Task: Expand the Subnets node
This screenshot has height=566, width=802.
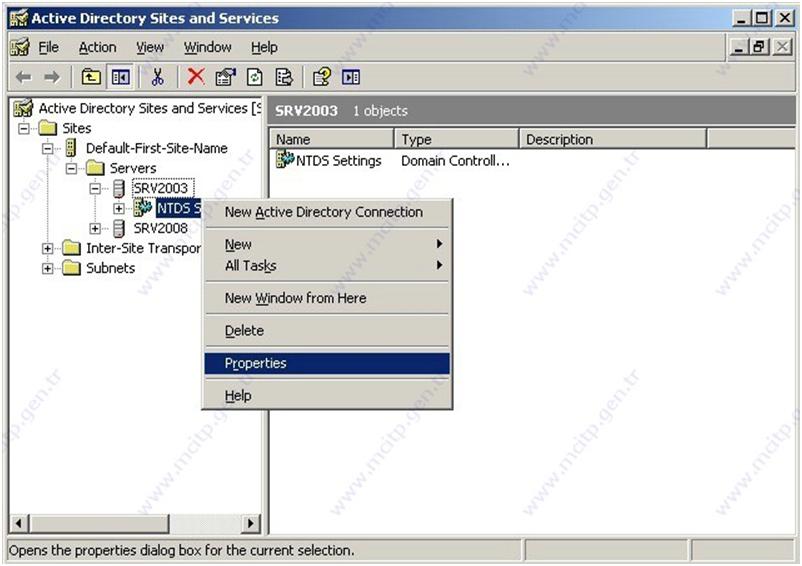Action: (48, 268)
